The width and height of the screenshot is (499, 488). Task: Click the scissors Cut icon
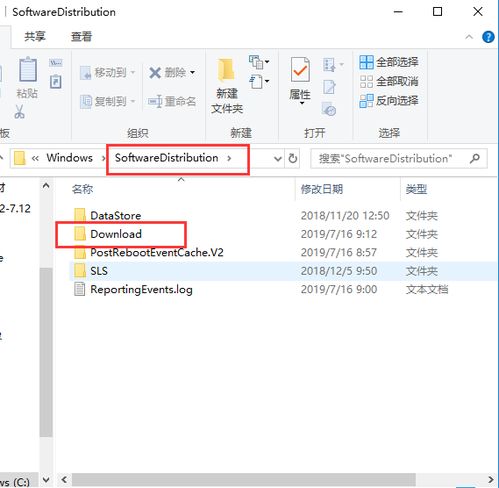point(19,112)
